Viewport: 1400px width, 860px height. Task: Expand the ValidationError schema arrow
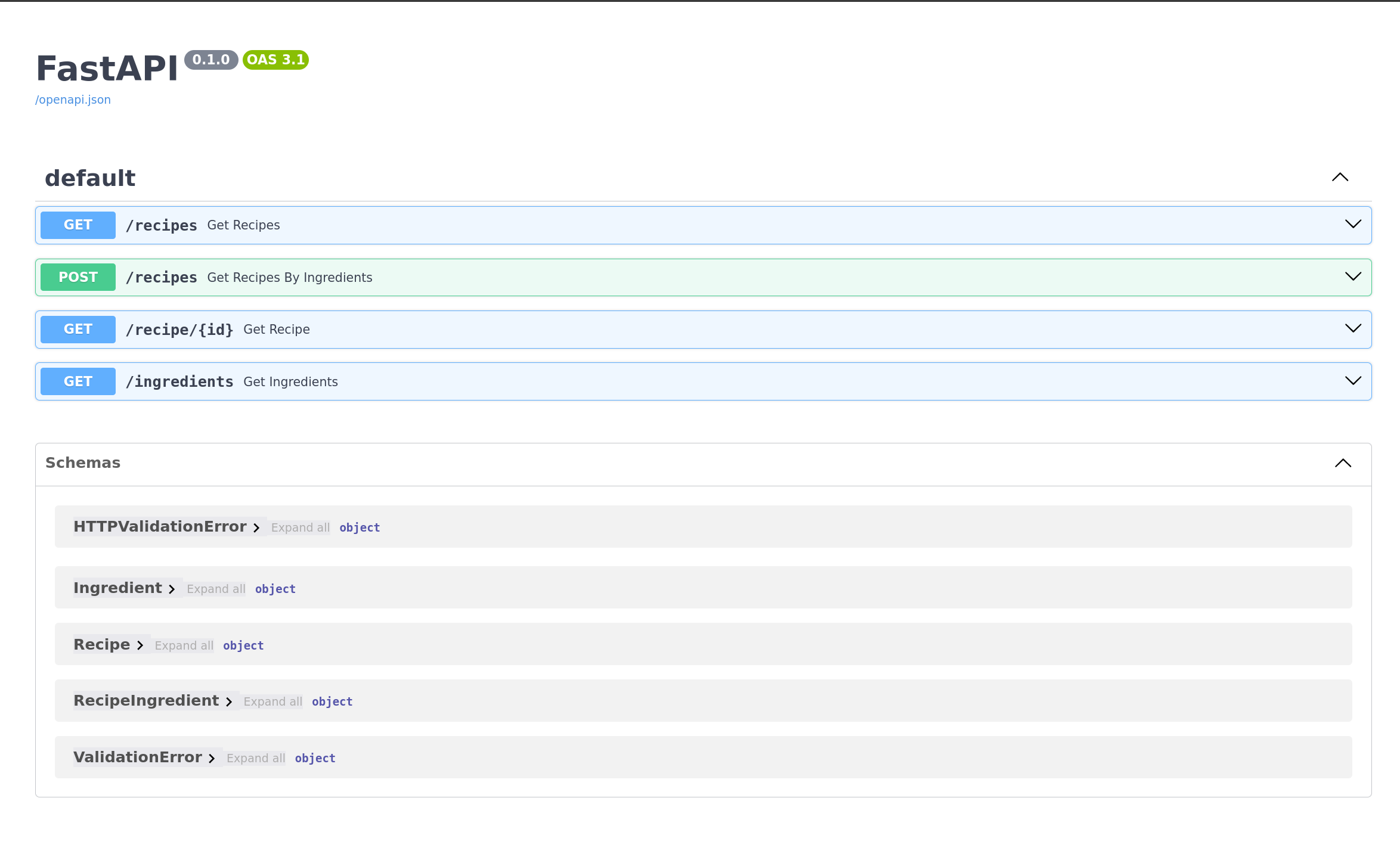[x=212, y=758]
